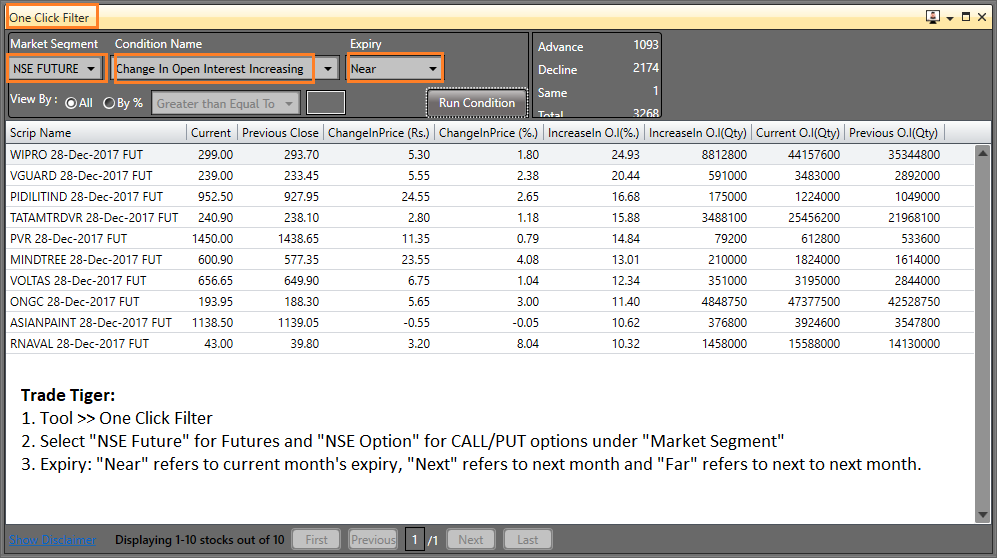Screen dimensions: 998x558
Task: Expand the Condition Name dropdown arrow
Action: coord(328,68)
